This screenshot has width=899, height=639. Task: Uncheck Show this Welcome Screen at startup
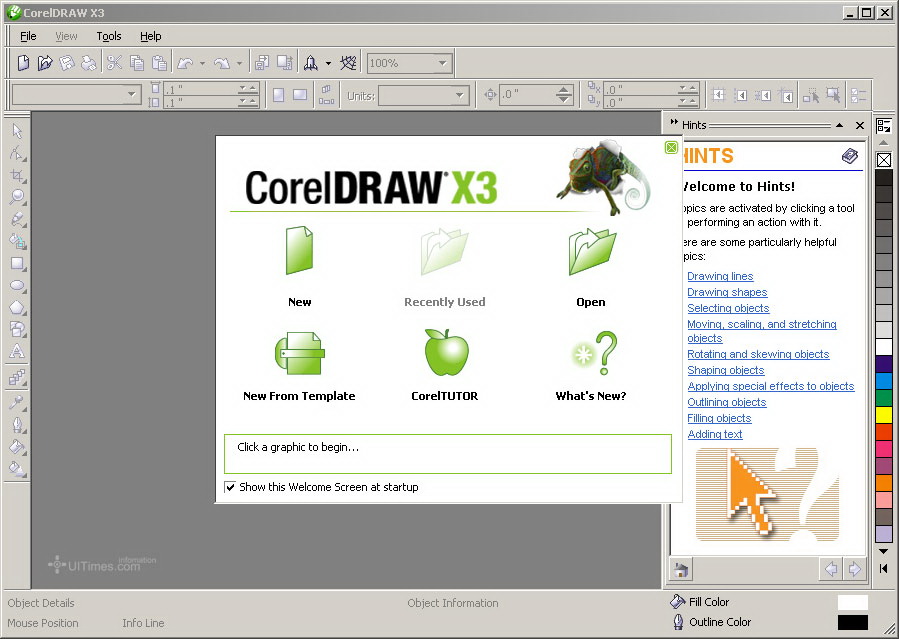coord(230,487)
